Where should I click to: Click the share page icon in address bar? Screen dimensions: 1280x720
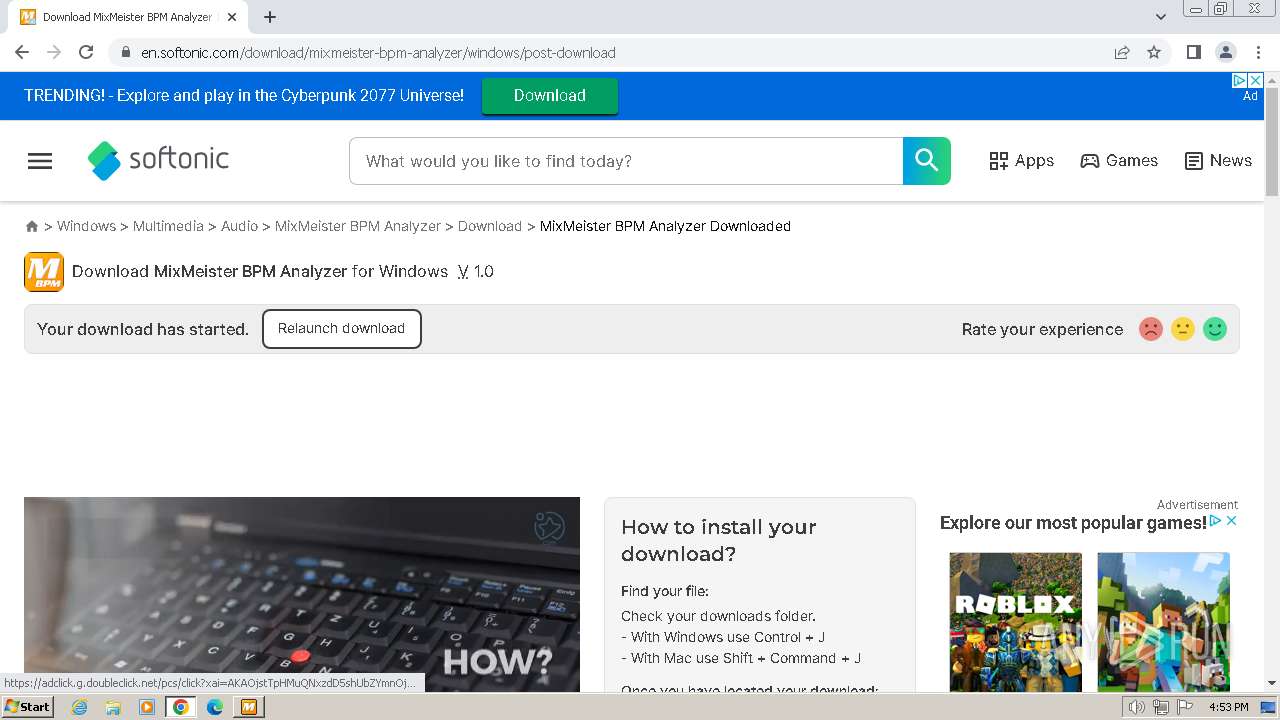[1122, 52]
